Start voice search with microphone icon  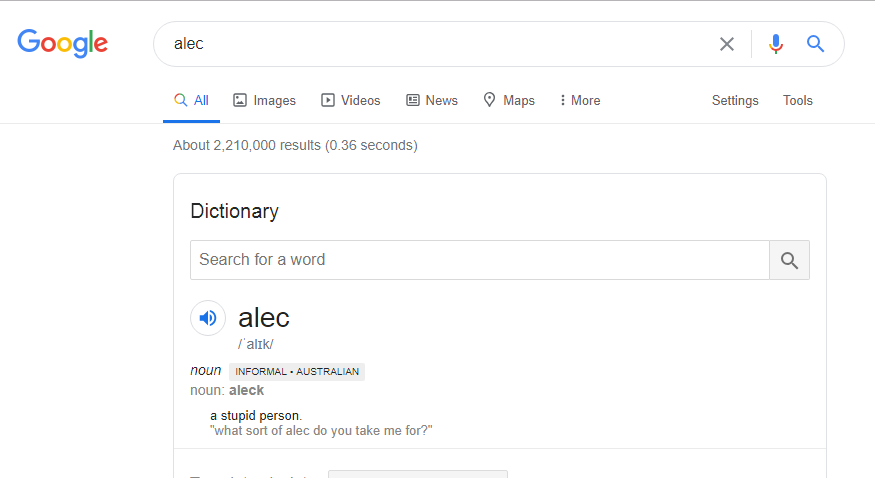[776, 44]
